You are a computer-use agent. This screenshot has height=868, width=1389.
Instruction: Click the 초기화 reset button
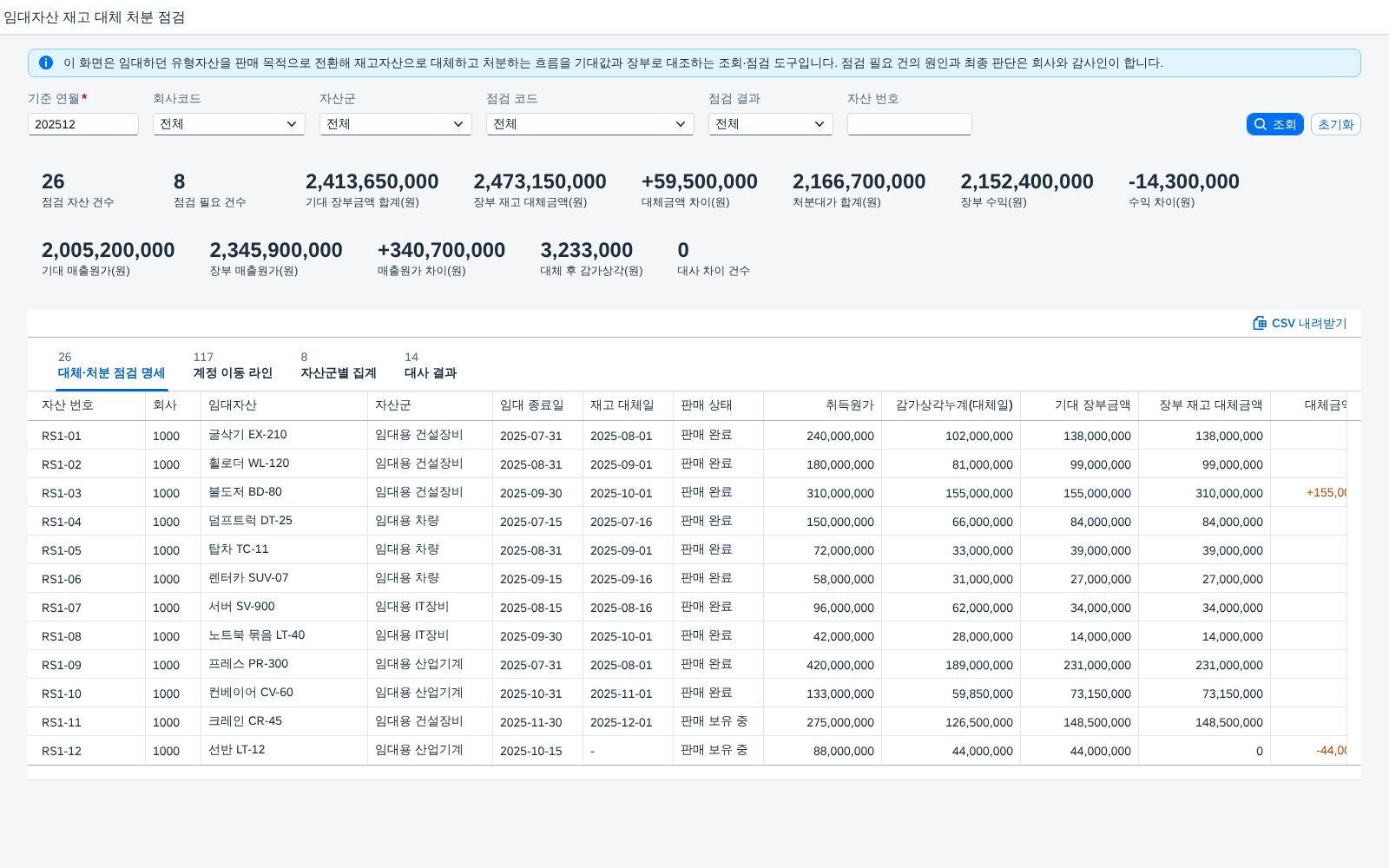pyautogui.click(x=1335, y=124)
